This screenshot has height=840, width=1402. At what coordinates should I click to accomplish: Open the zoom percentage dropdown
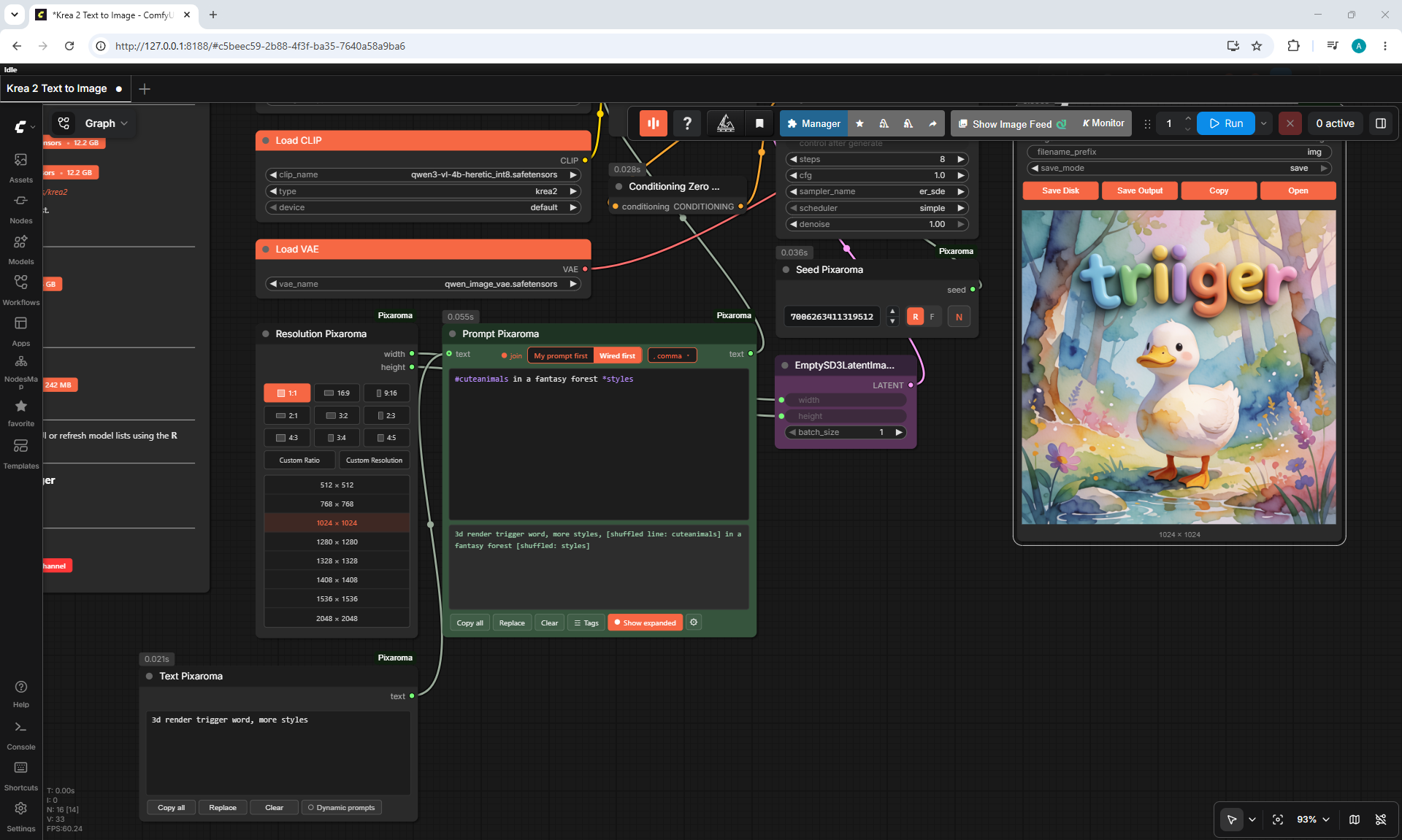1313,820
